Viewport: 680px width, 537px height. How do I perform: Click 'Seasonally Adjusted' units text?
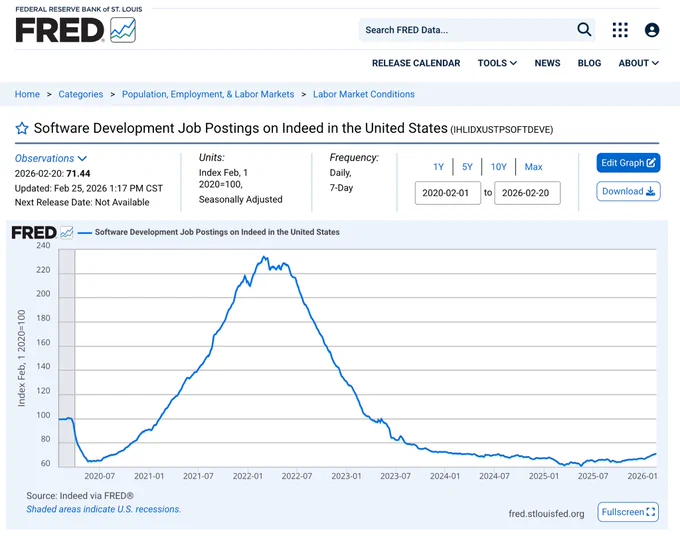(241, 200)
